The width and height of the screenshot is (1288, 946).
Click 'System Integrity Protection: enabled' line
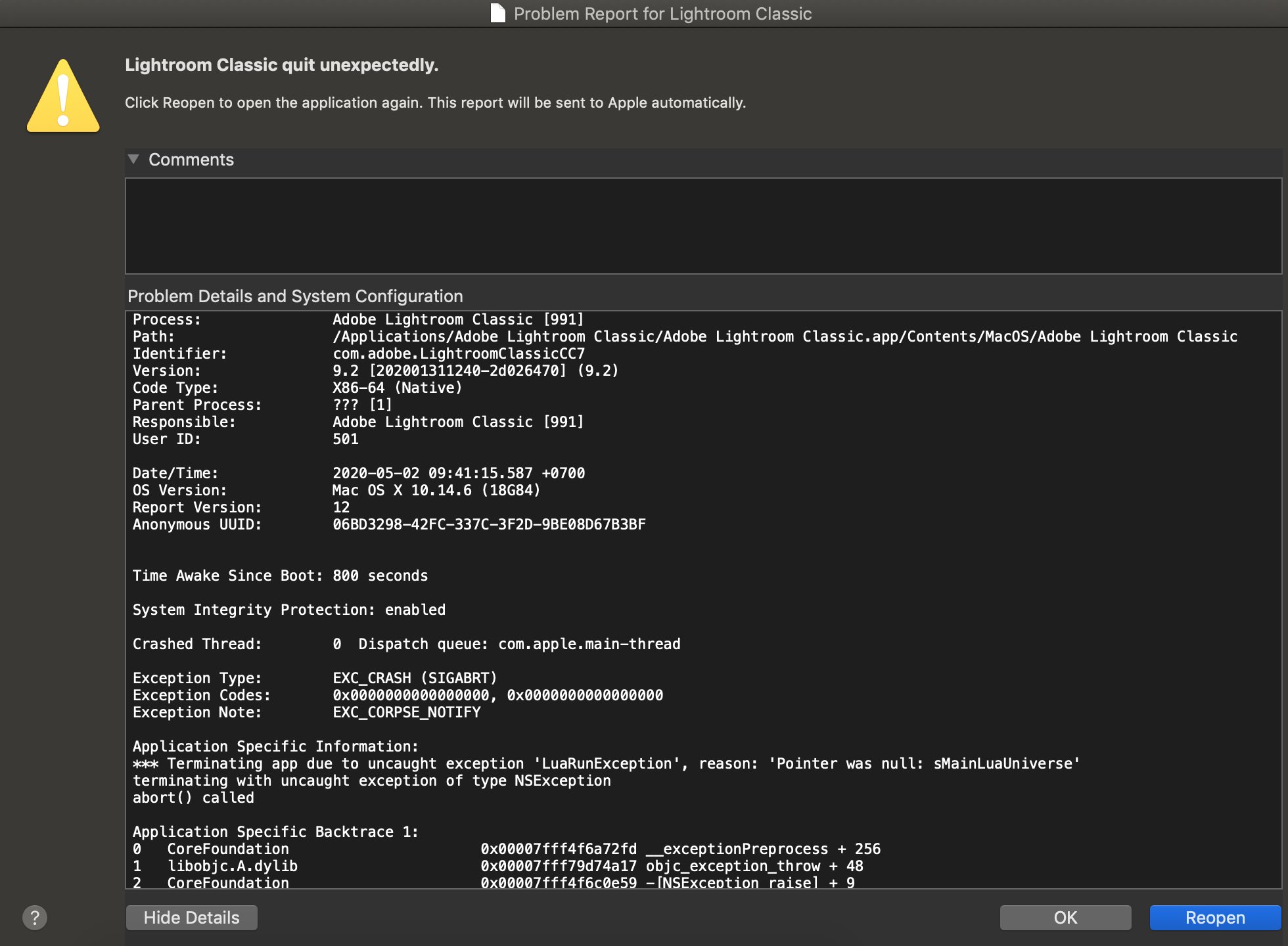point(289,610)
